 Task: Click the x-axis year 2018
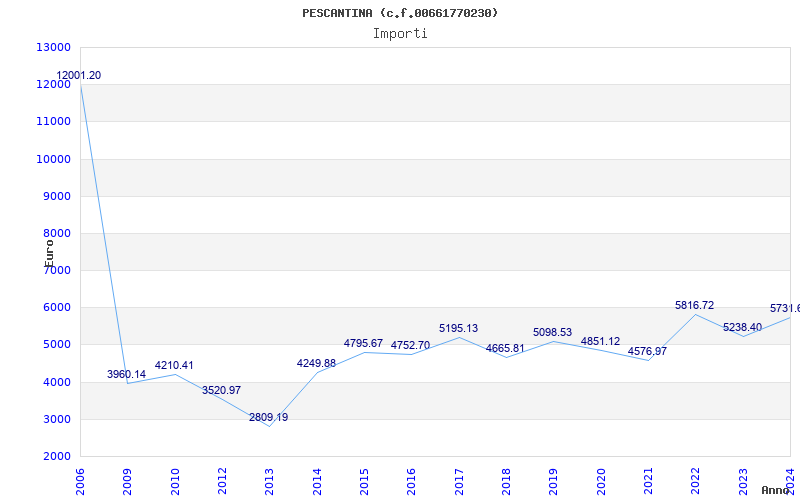coord(506,481)
